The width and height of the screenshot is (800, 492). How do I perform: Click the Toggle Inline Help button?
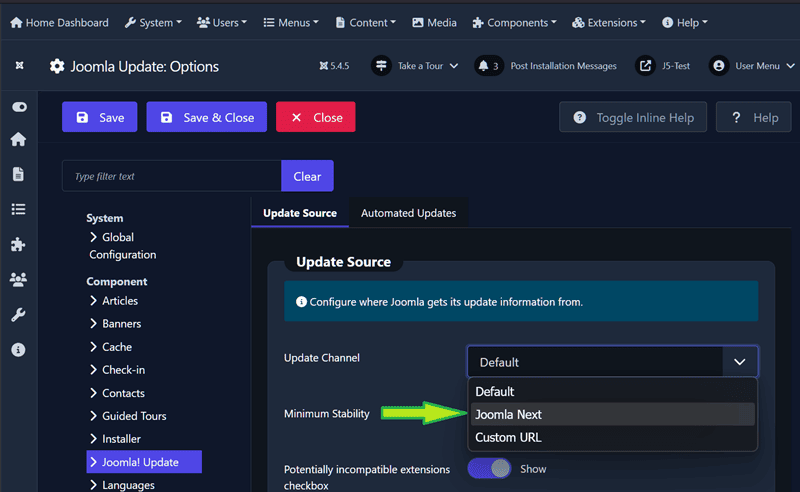point(633,117)
